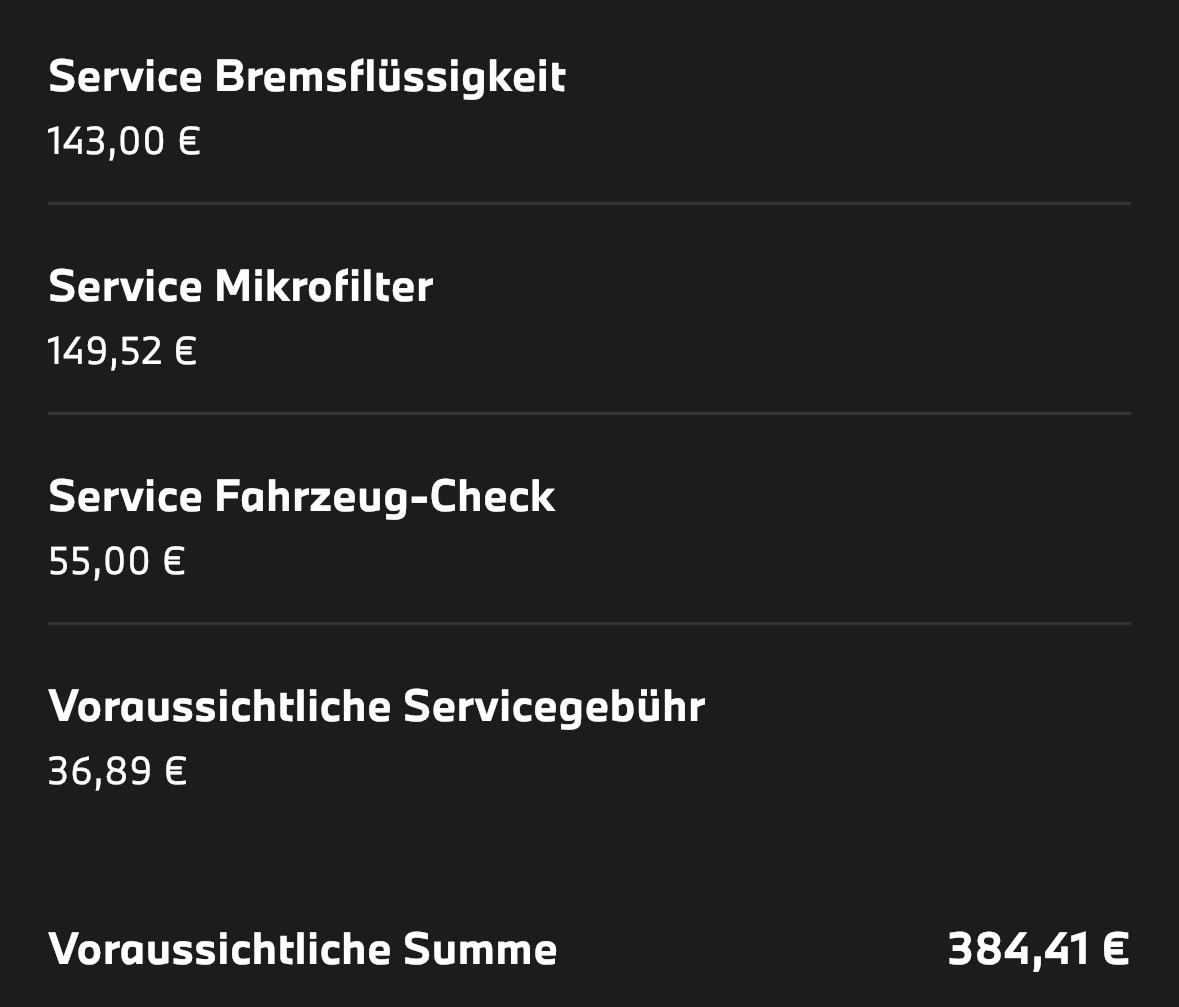Click the word Summe
Viewport: 1179px width, 1007px height.
480,949
